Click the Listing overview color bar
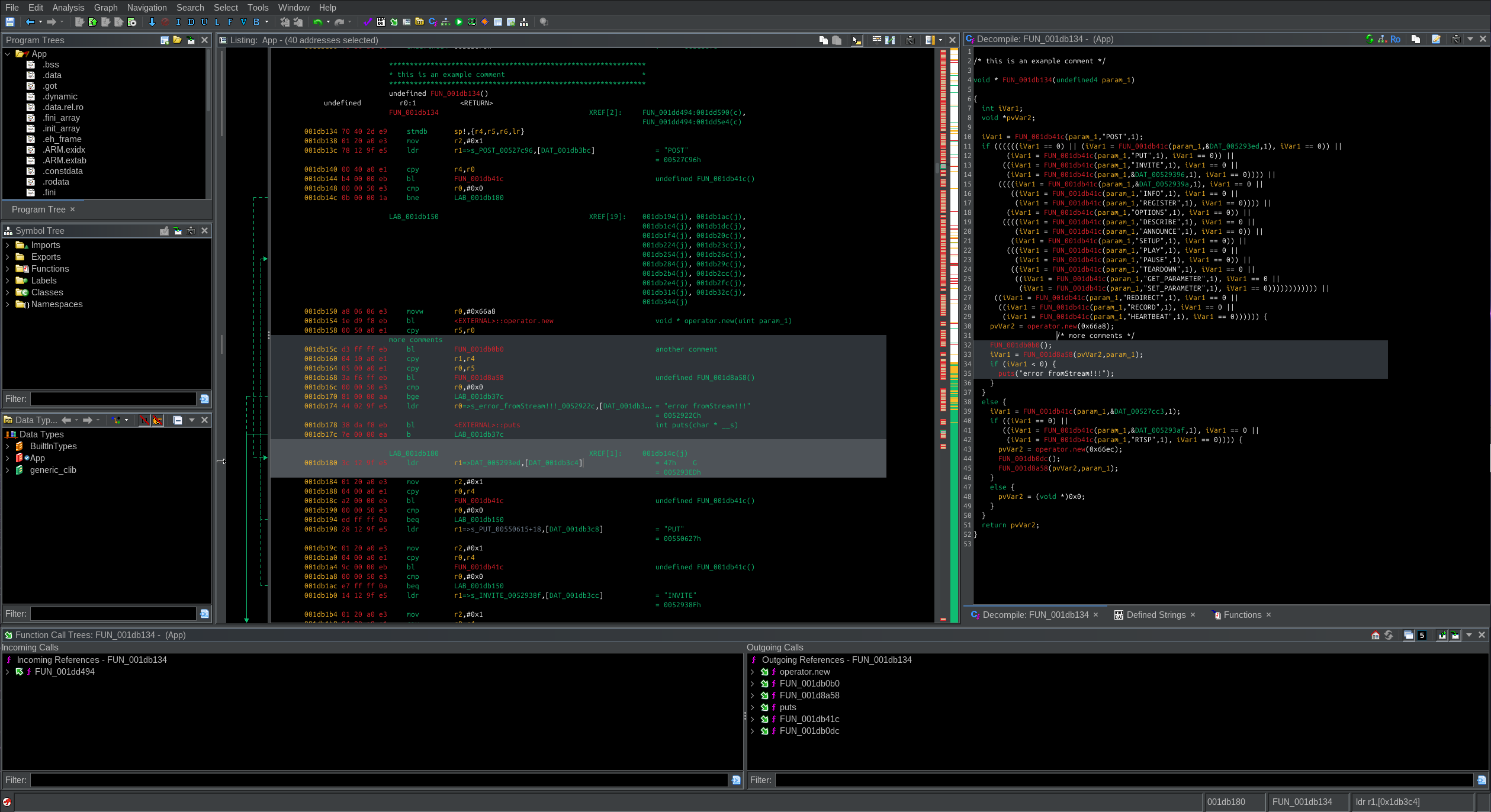The image size is (1491, 812). (x=954, y=237)
